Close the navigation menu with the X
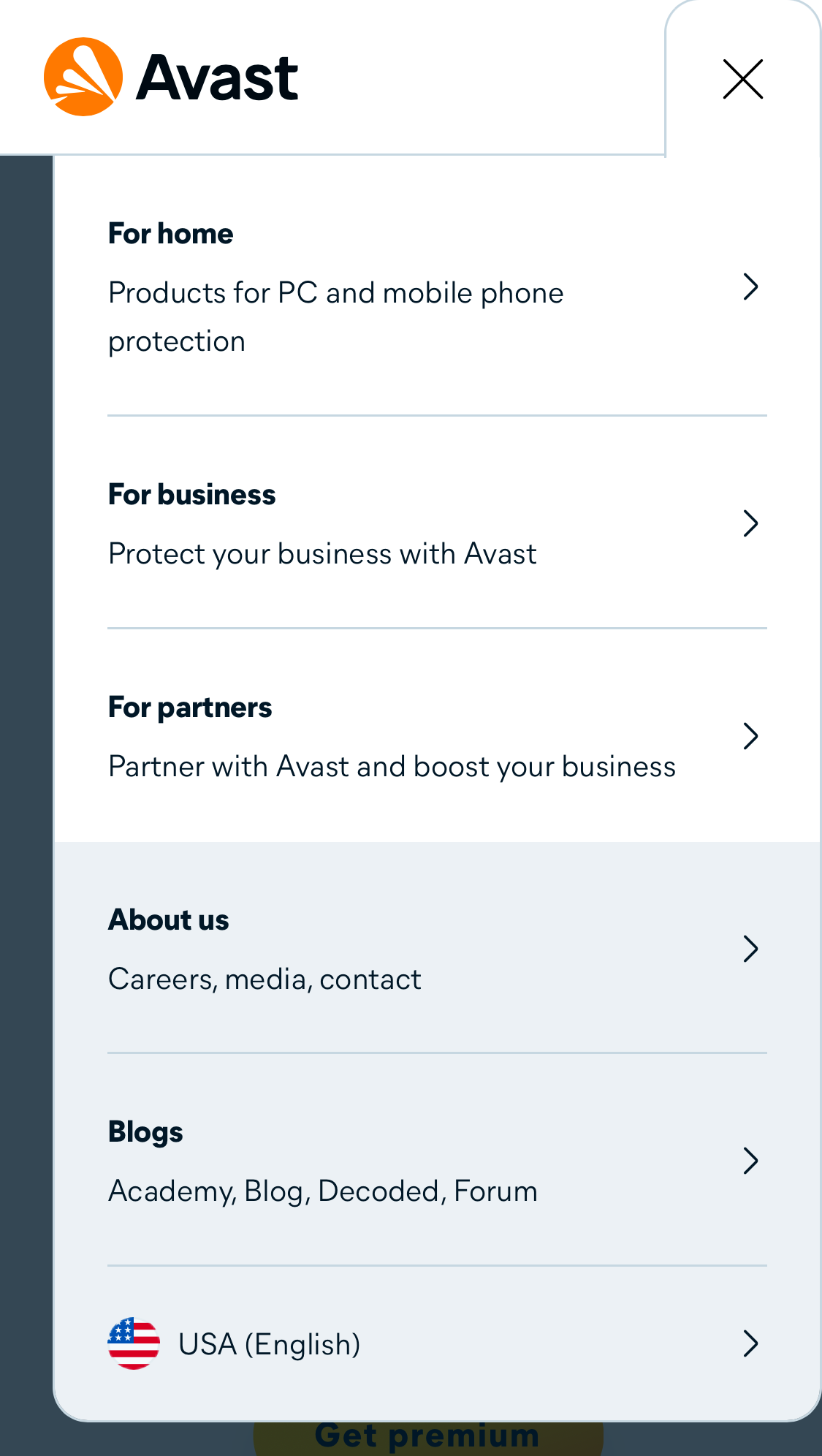 tap(743, 80)
